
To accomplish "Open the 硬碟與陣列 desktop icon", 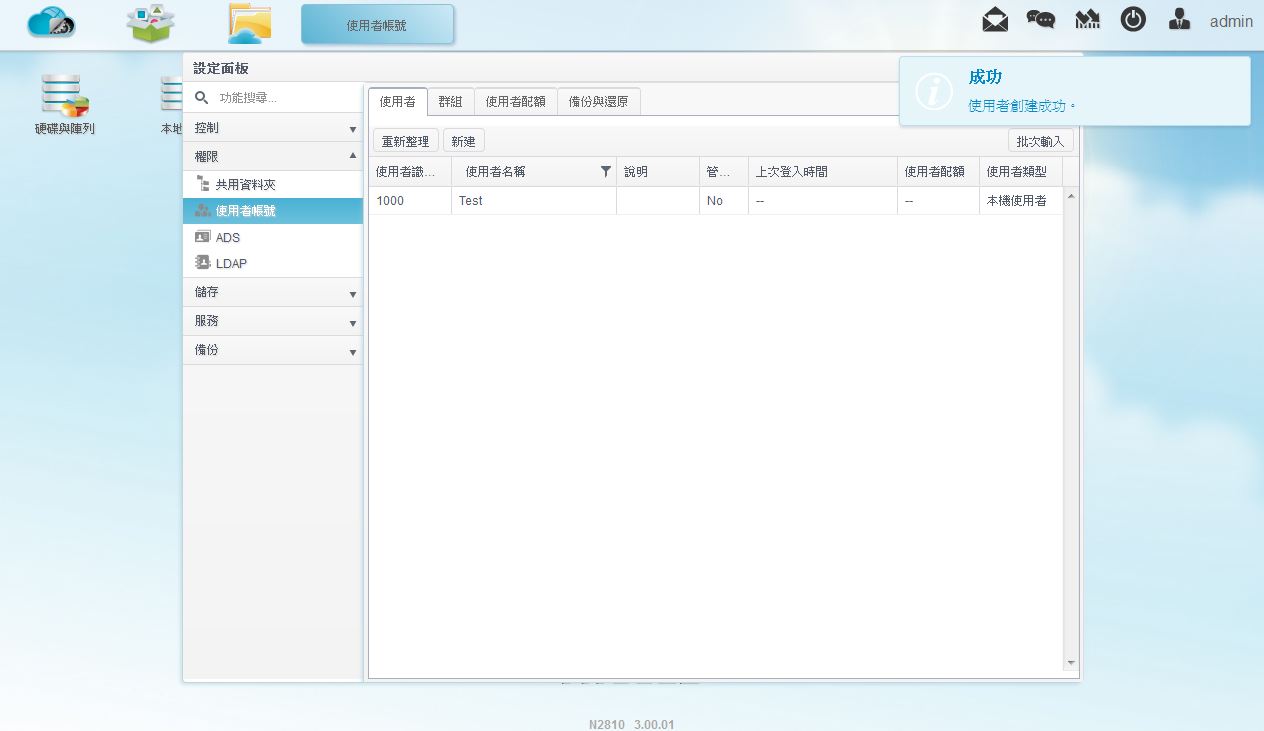I will (65, 105).
